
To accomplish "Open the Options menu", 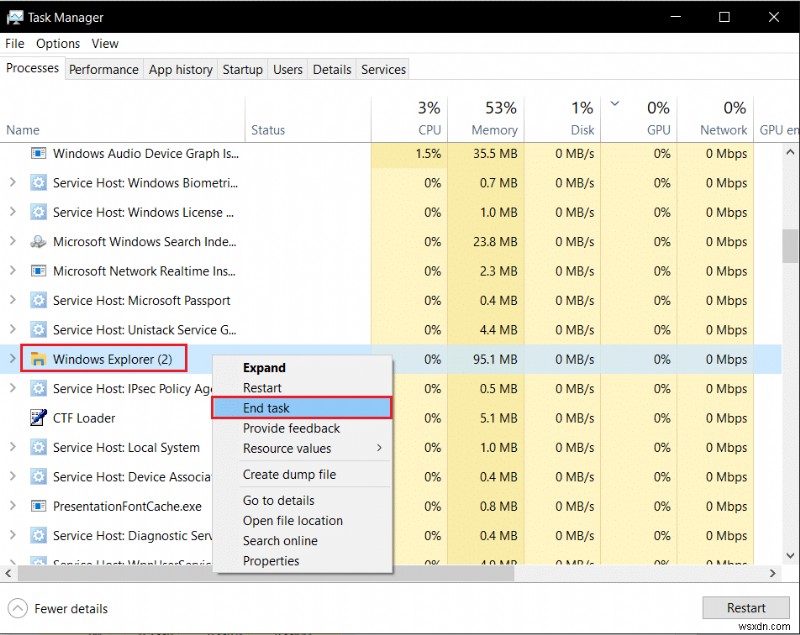I will coord(57,43).
